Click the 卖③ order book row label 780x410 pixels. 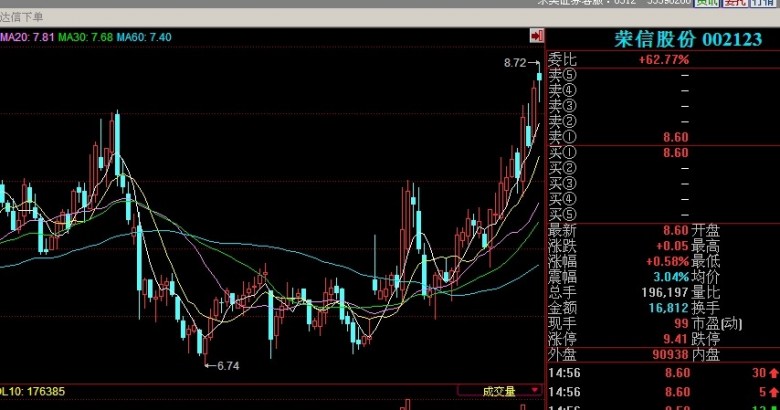point(562,106)
